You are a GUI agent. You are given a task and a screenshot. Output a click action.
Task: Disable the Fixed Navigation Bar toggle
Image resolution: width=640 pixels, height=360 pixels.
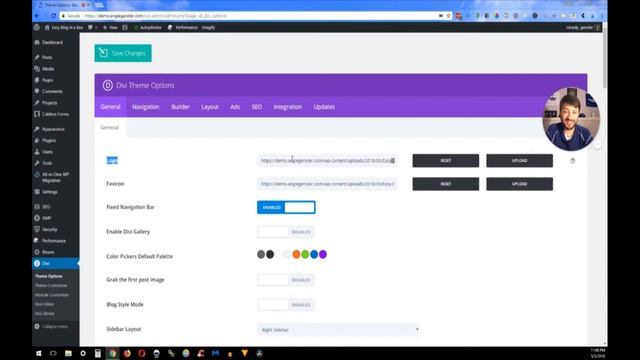coord(286,207)
